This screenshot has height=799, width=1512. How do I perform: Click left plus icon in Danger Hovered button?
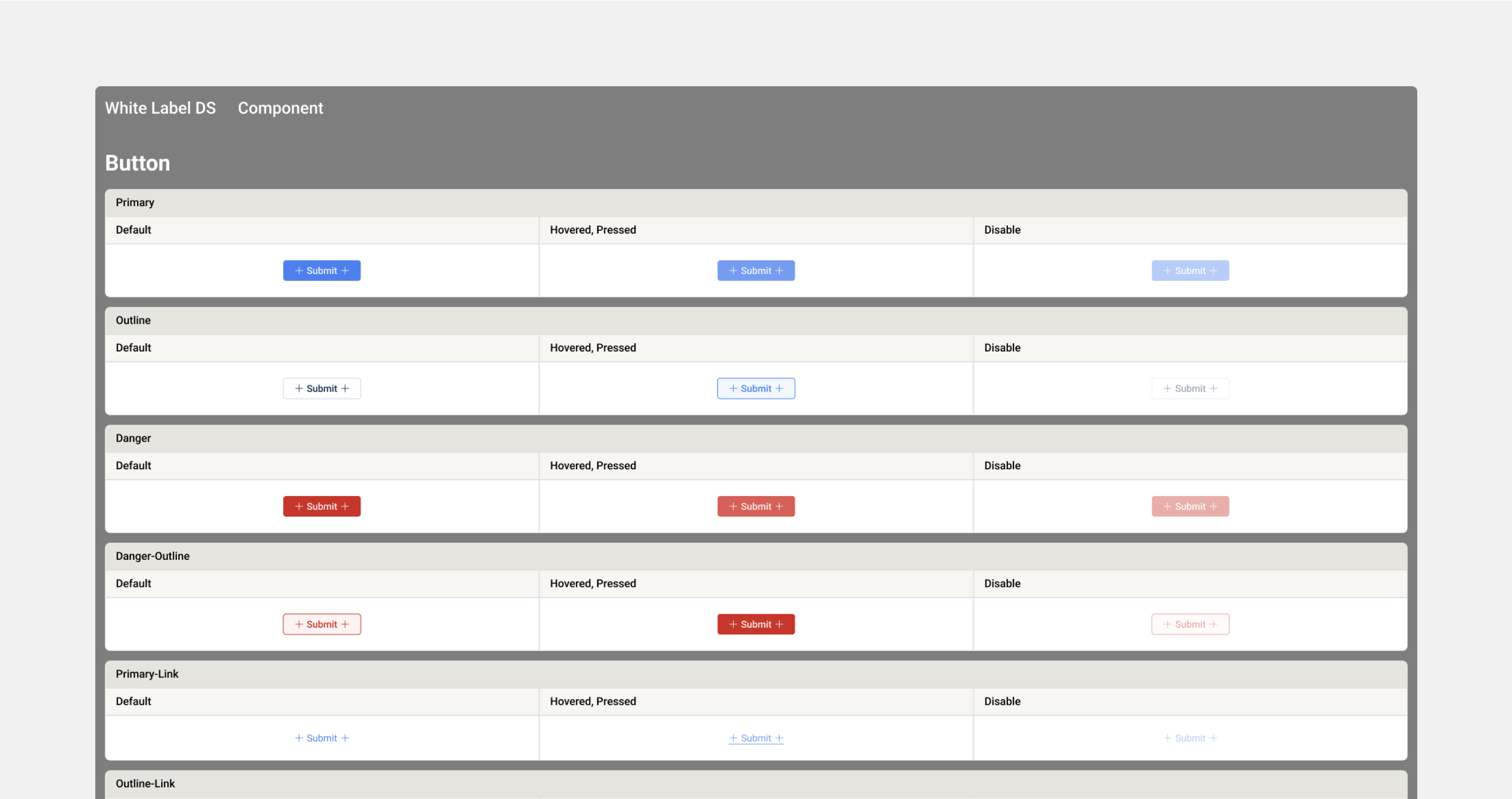733,506
